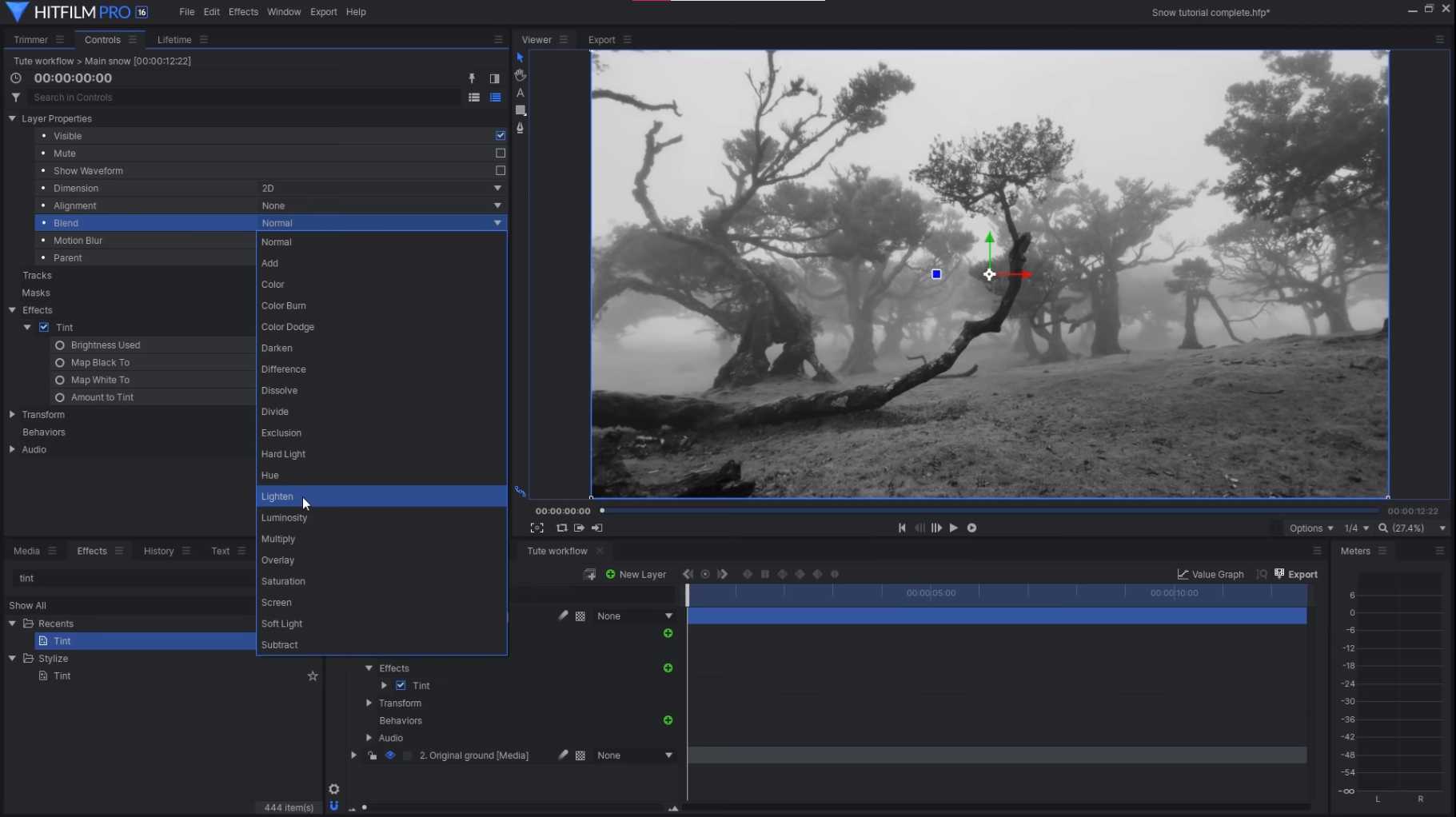Check the Mute checkbox

point(501,153)
